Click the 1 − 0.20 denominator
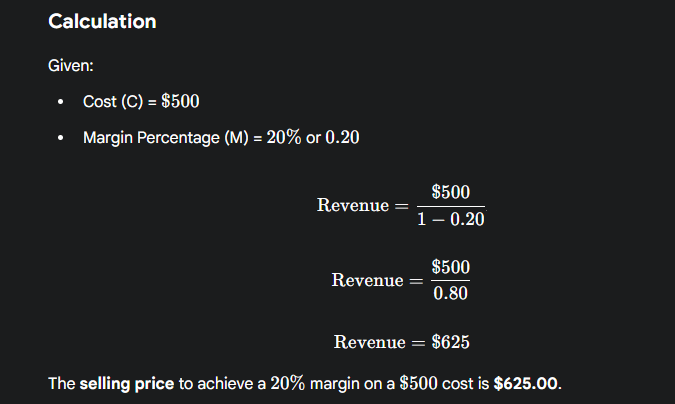This screenshot has width=675, height=404. (x=451, y=219)
